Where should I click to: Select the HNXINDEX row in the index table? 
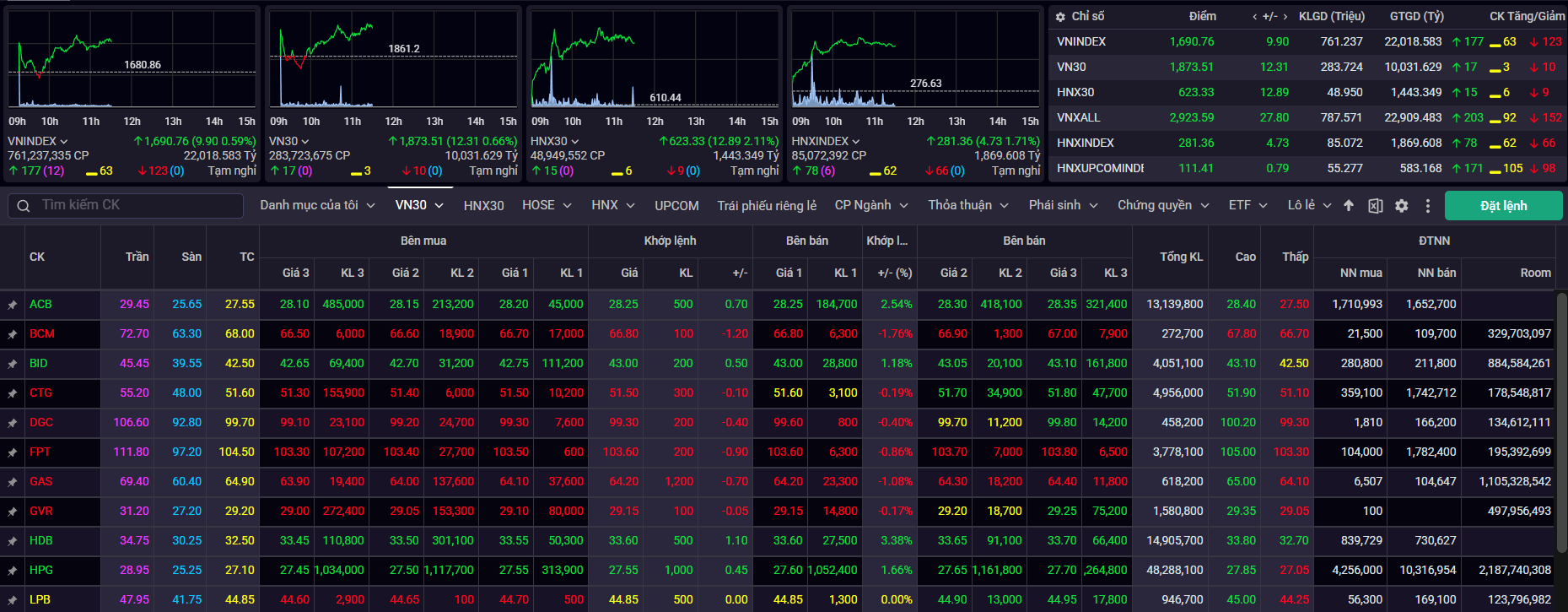click(1307, 143)
